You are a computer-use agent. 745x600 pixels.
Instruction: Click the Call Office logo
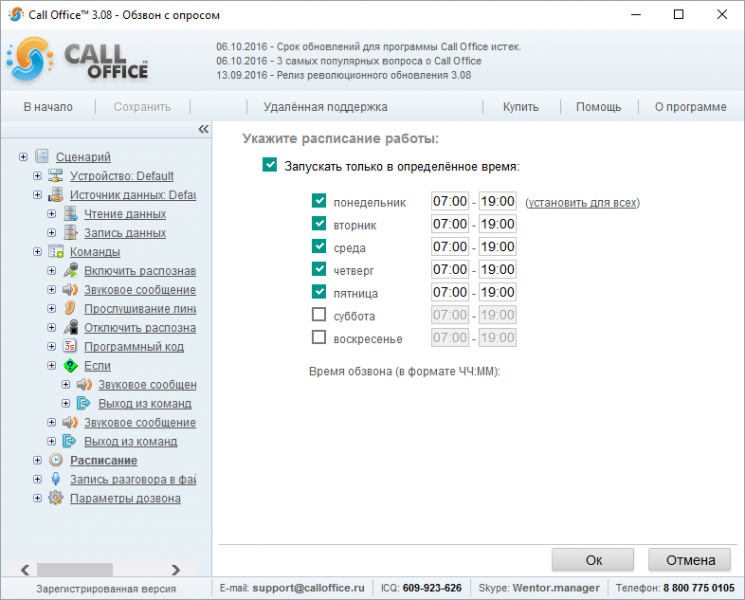pyautogui.click(x=78, y=60)
